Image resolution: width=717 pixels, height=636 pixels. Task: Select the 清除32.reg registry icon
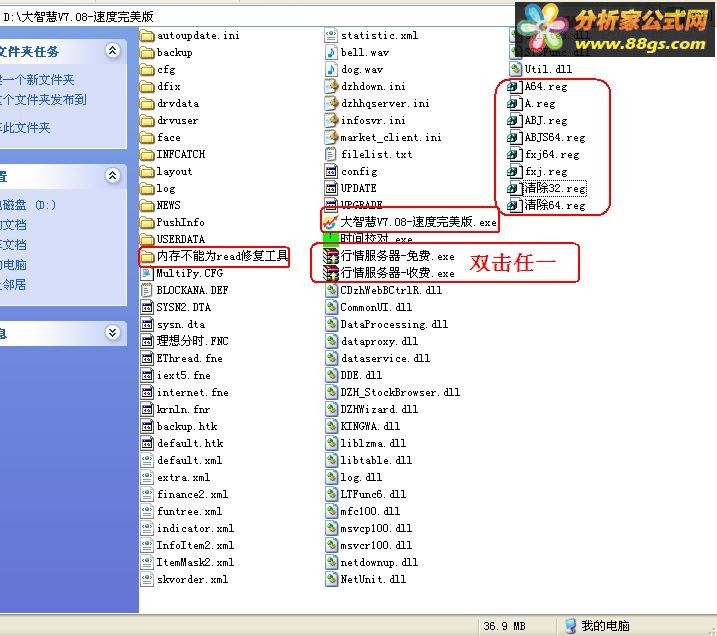(514, 188)
